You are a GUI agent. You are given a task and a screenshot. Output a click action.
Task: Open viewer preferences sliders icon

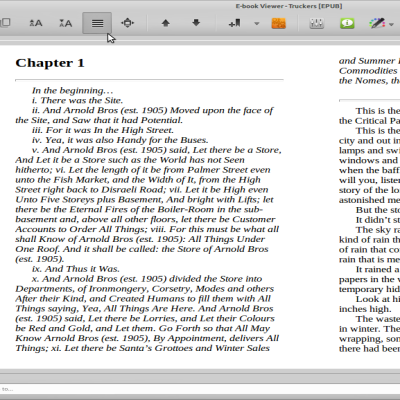[316, 23]
